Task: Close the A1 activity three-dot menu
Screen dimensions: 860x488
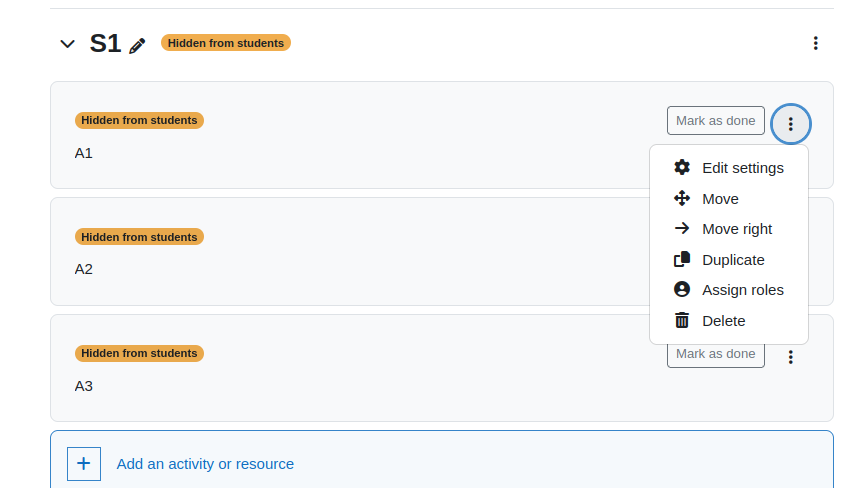Action: tap(790, 124)
